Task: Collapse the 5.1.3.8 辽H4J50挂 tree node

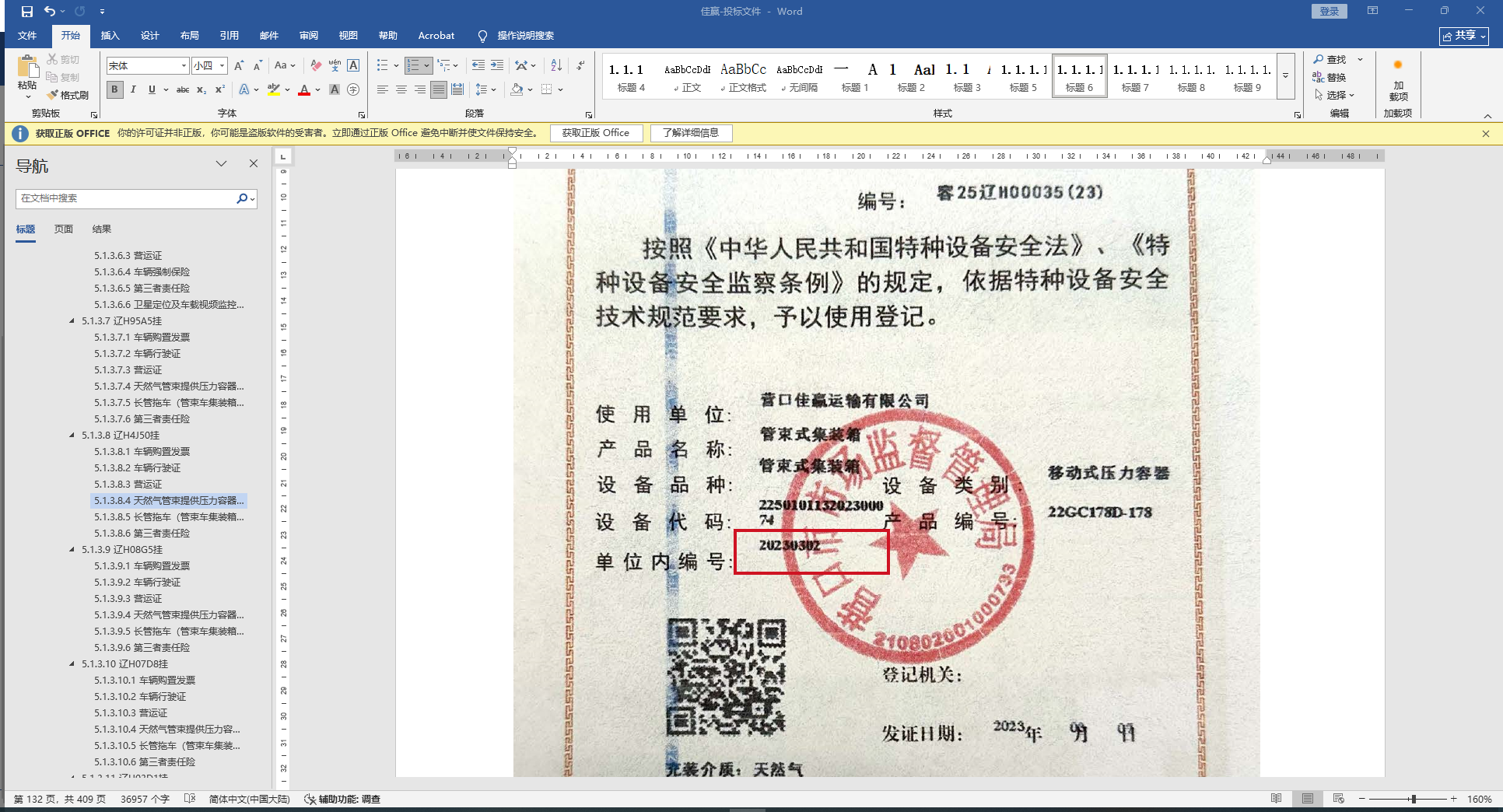Action: tap(72, 436)
